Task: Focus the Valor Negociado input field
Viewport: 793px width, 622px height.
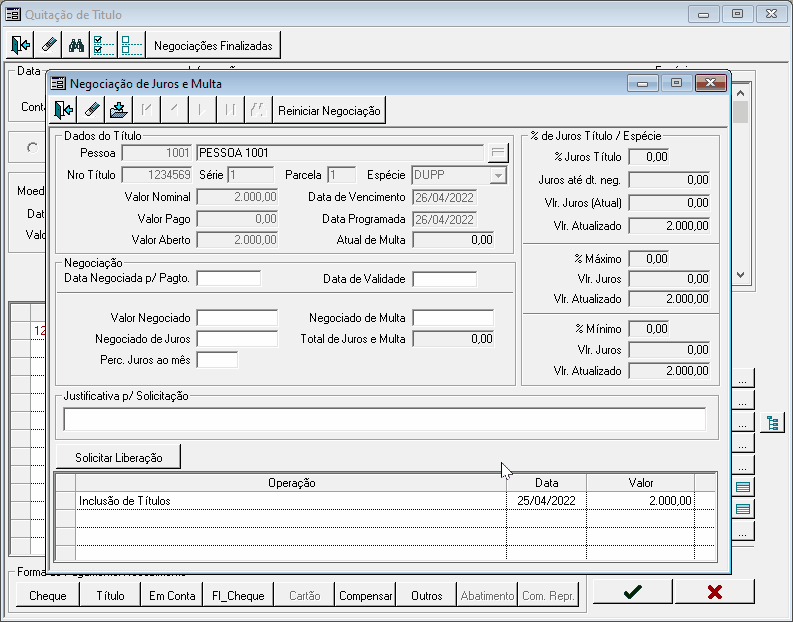Action: coord(237,318)
